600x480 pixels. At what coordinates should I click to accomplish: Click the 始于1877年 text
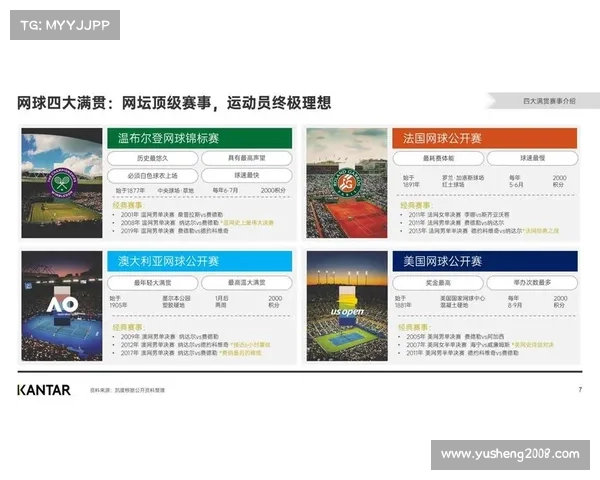click(x=130, y=190)
